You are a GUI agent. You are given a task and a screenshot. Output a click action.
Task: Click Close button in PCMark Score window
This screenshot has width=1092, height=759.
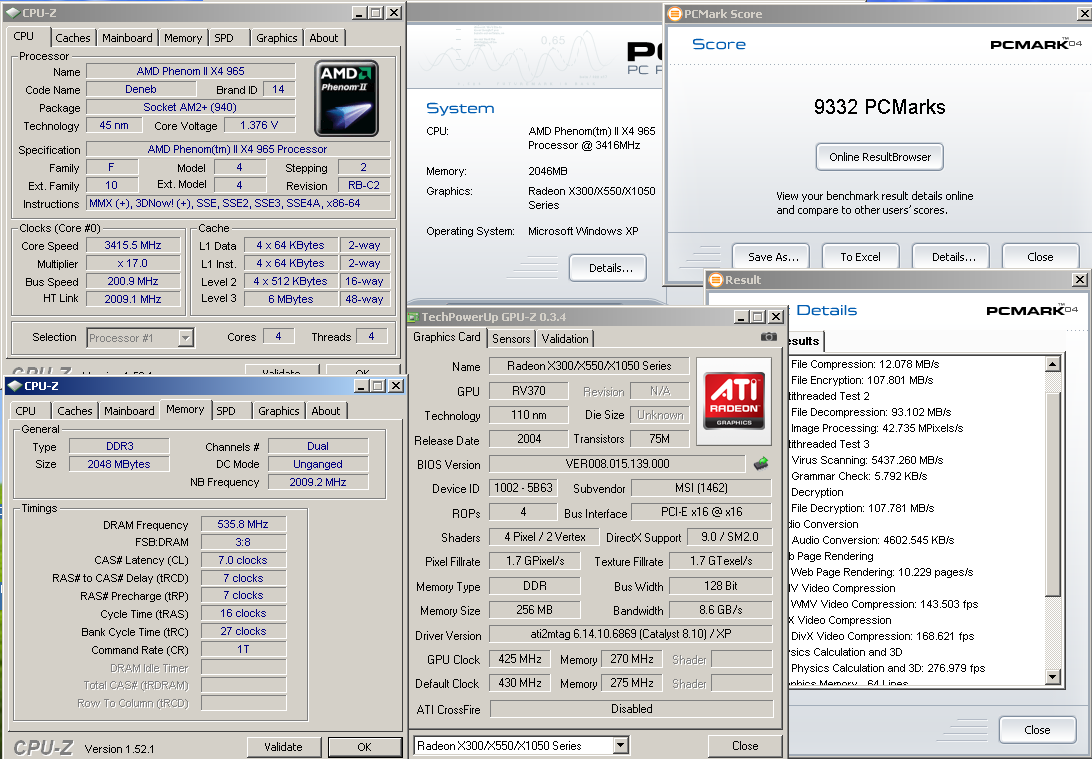click(x=1040, y=257)
